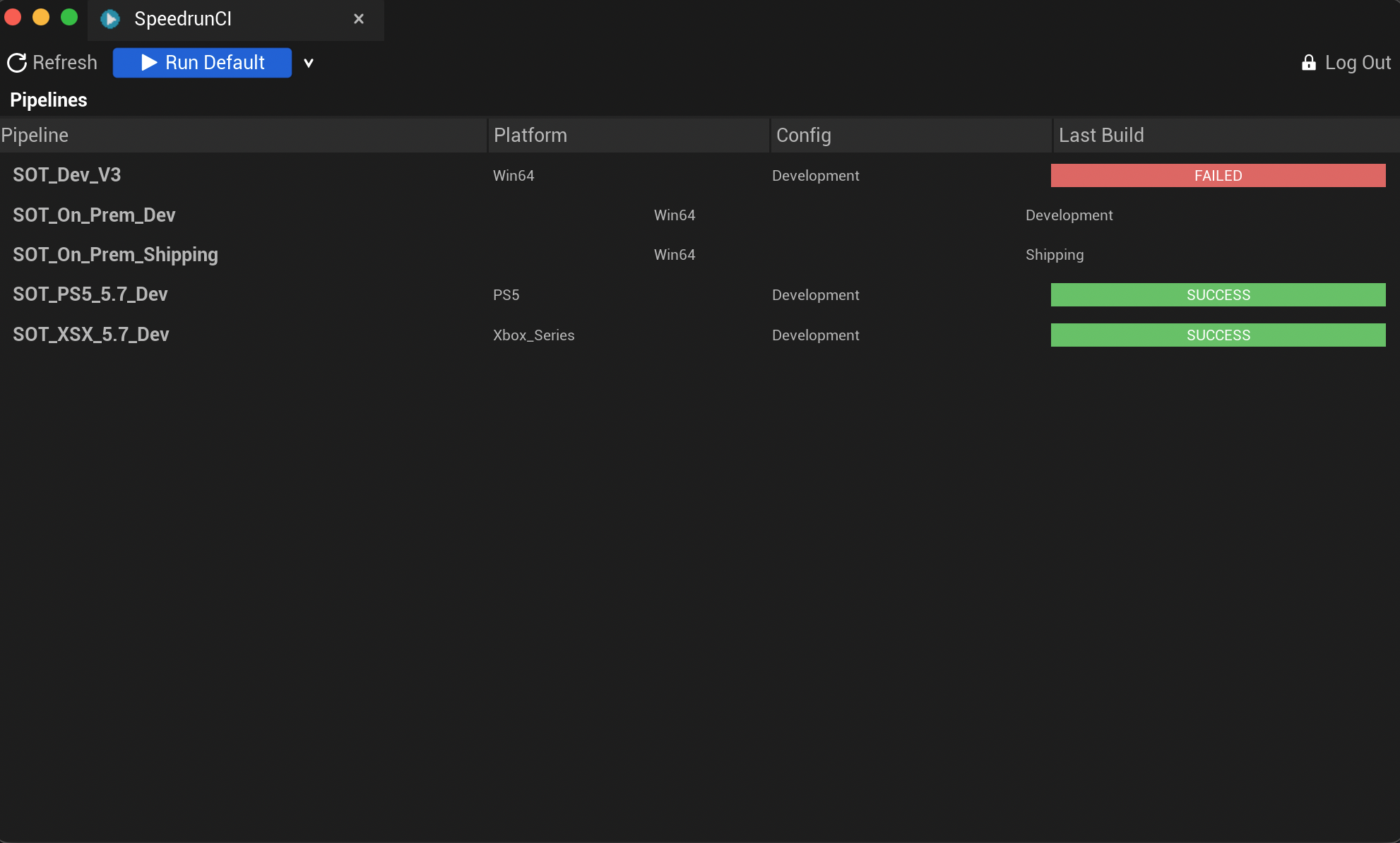Image resolution: width=1400 pixels, height=843 pixels.
Task: Select the SOT_XSX_5.7_Dev pipeline
Action: 91,335
